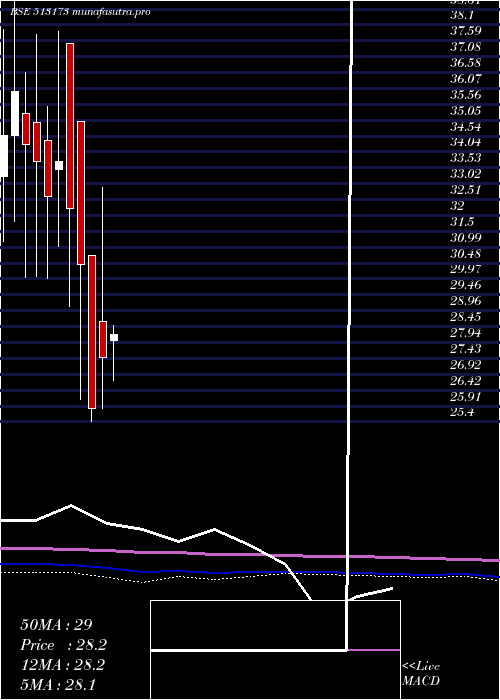
Task: Click the 33.53 price axis label
Action: pyautogui.click(x=466, y=158)
